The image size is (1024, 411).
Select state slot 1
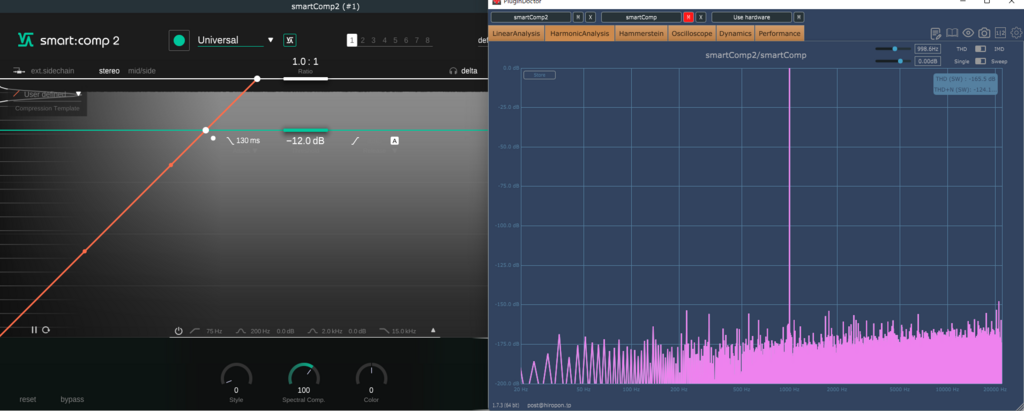[352, 41]
